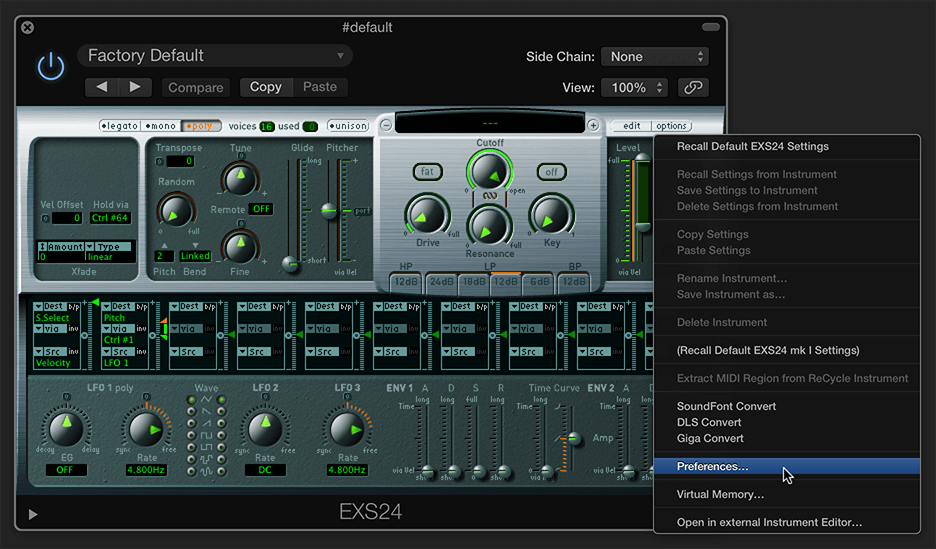Screen dimensions: 936x549
Task: Load the previous preset with left arrow
Action: 101,87
